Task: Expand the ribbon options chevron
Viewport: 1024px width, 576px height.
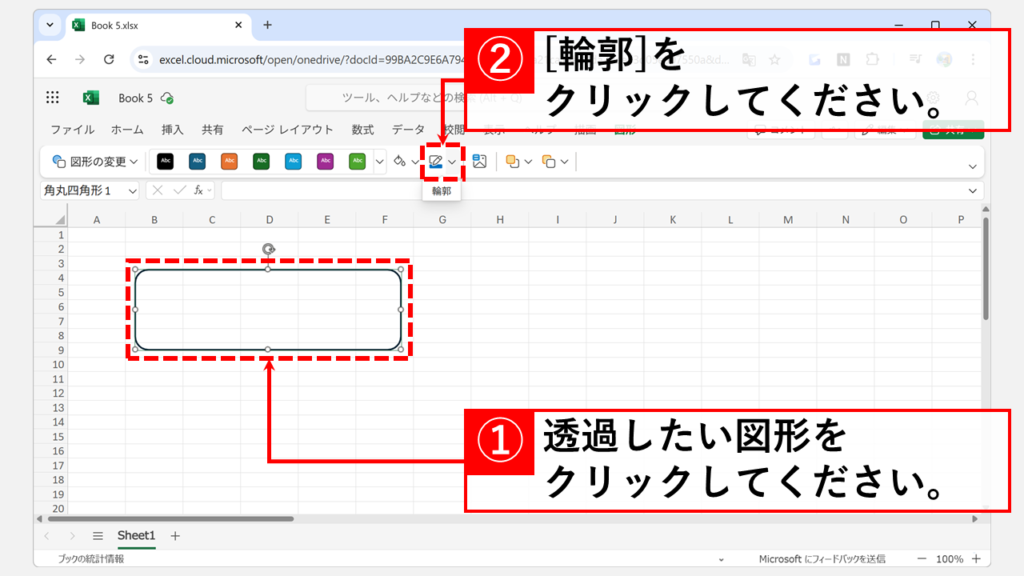Action: [972, 167]
